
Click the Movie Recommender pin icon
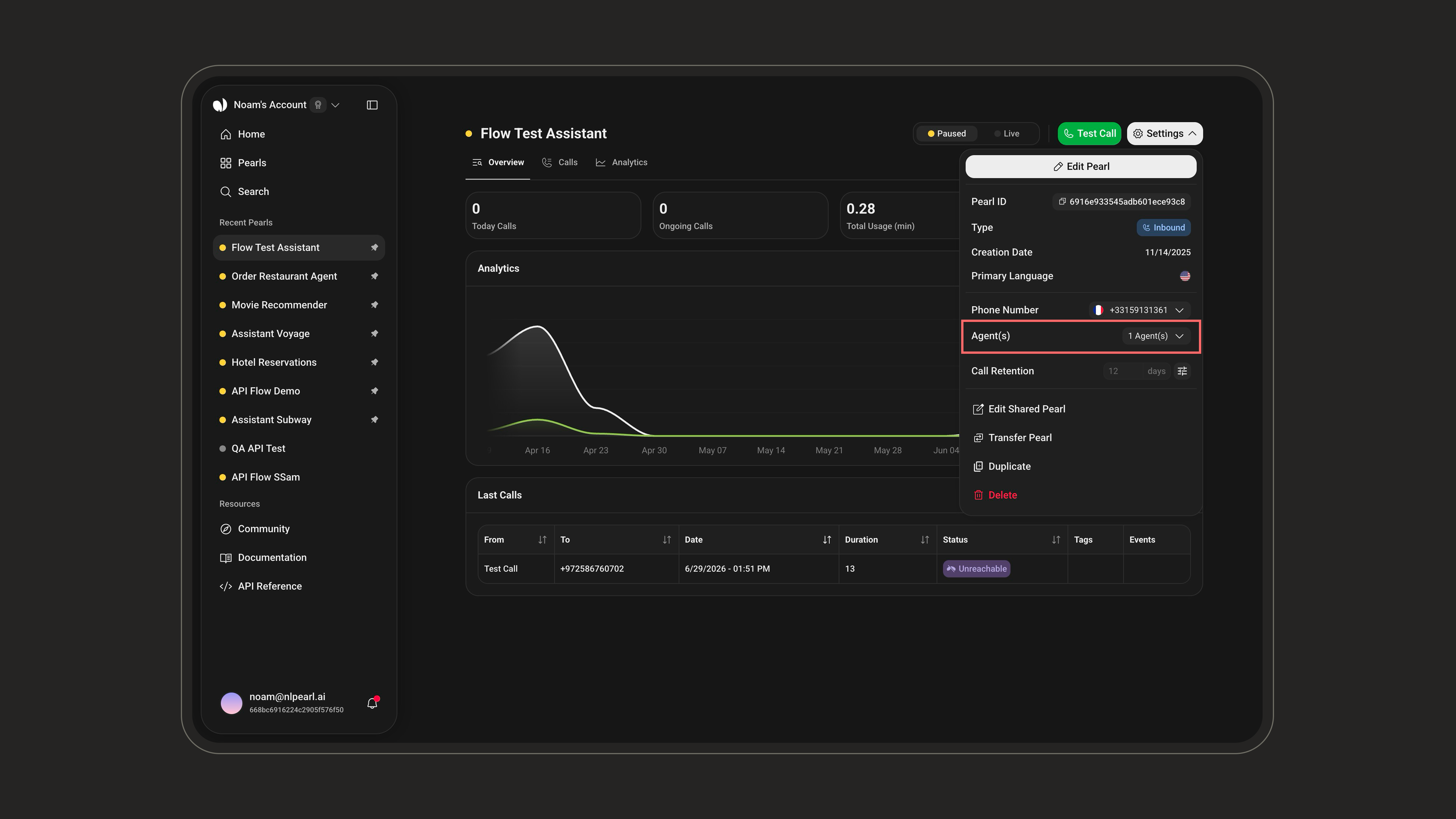374,305
